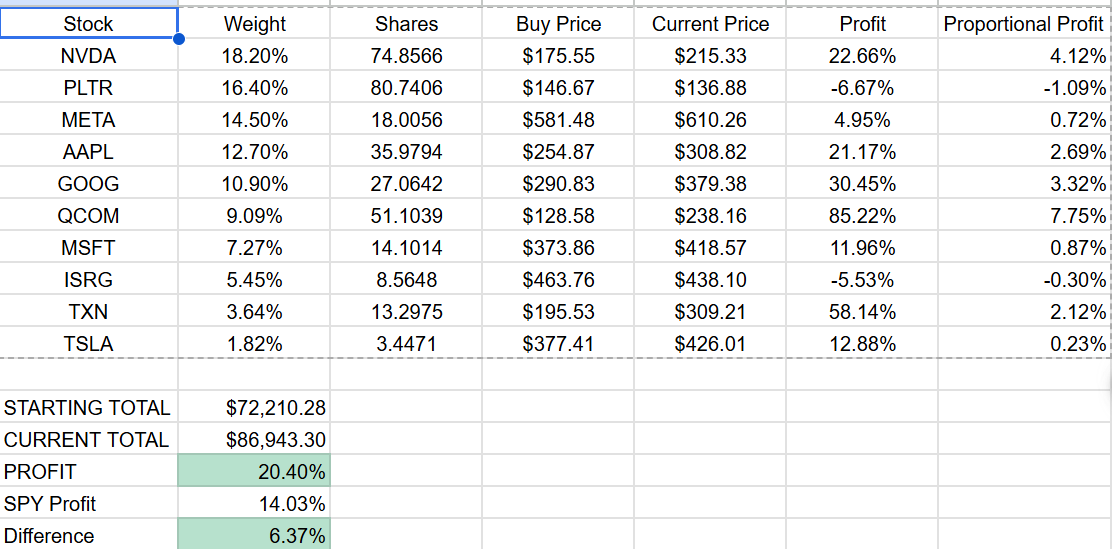Select QCOM weight cell 9.09%
The height and width of the screenshot is (549, 1112).
255,216
